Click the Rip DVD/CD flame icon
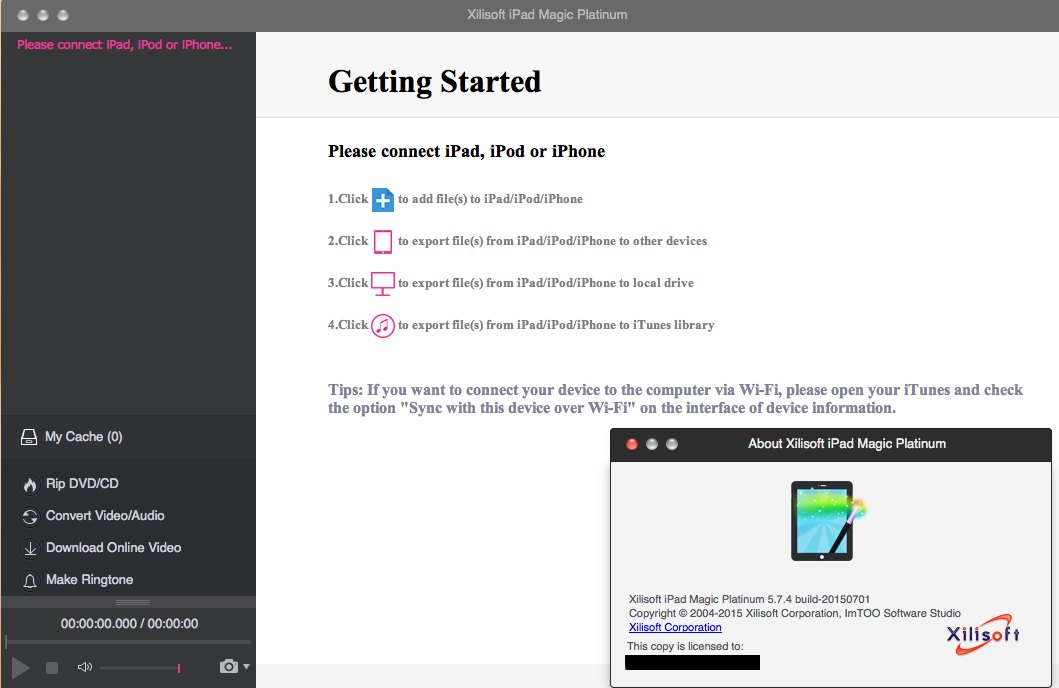 [x=30, y=484]
